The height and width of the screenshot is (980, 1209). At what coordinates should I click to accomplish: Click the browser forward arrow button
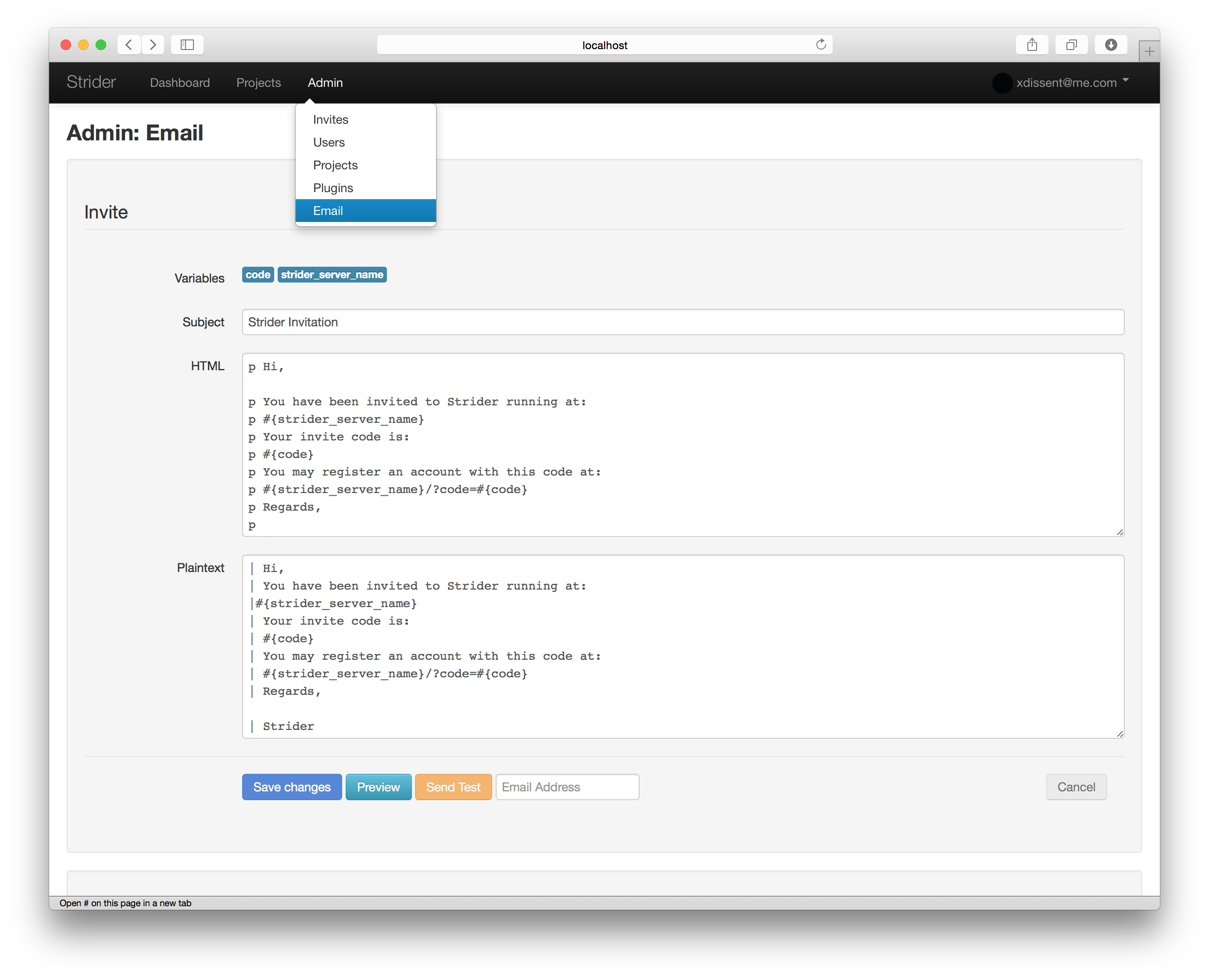(153, 45)
